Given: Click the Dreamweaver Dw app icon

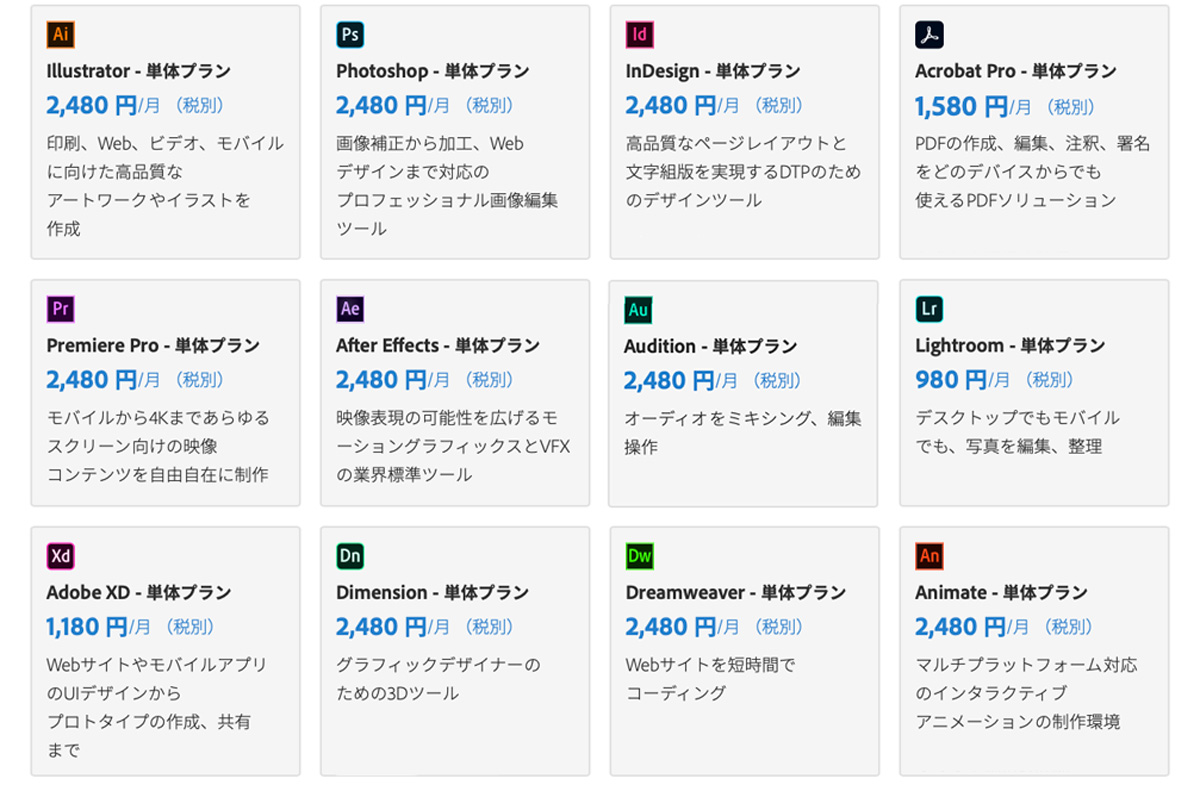Looking at the screenshot, I should pos(640,556).
